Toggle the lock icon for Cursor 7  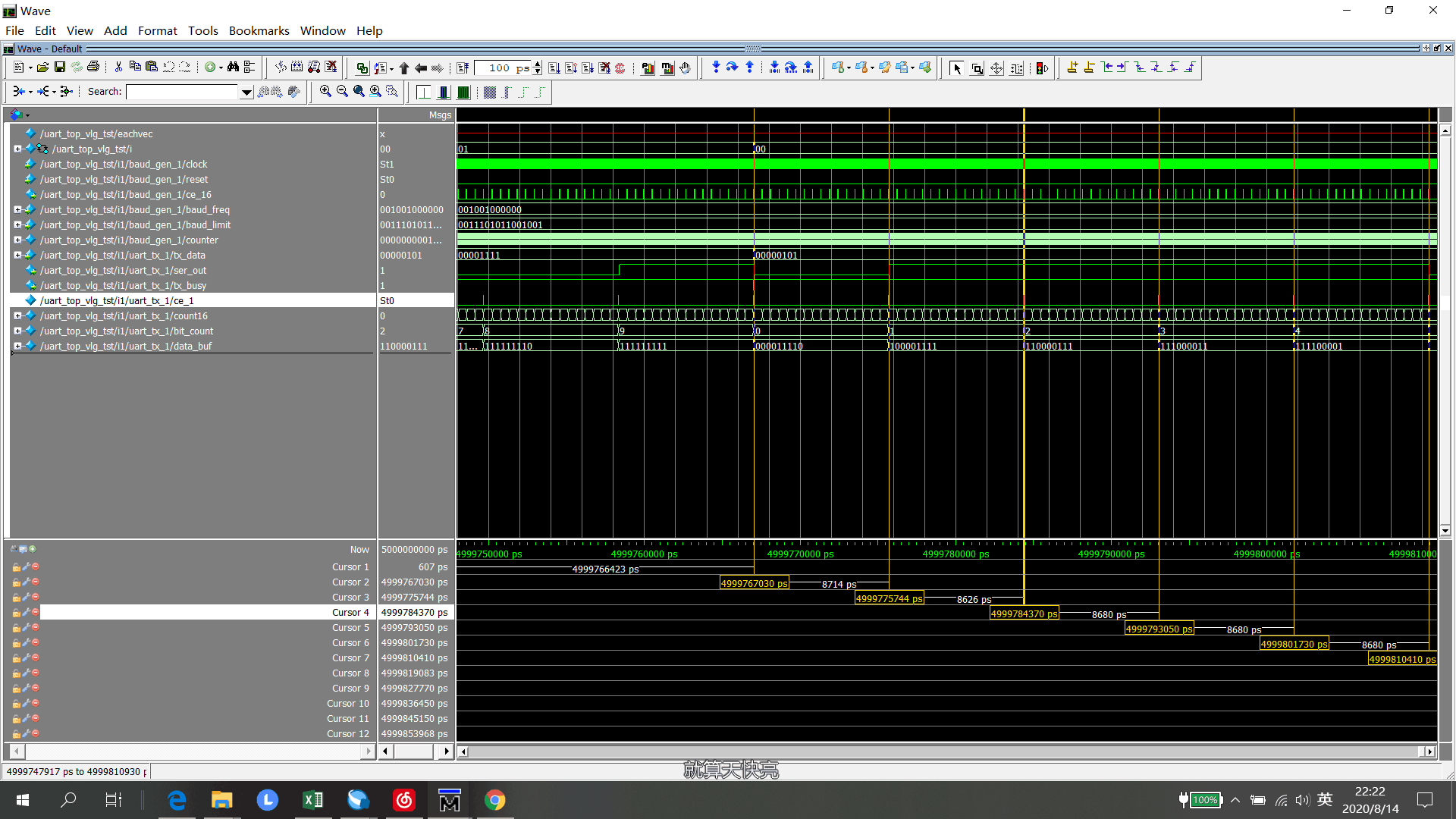(16, 658)
